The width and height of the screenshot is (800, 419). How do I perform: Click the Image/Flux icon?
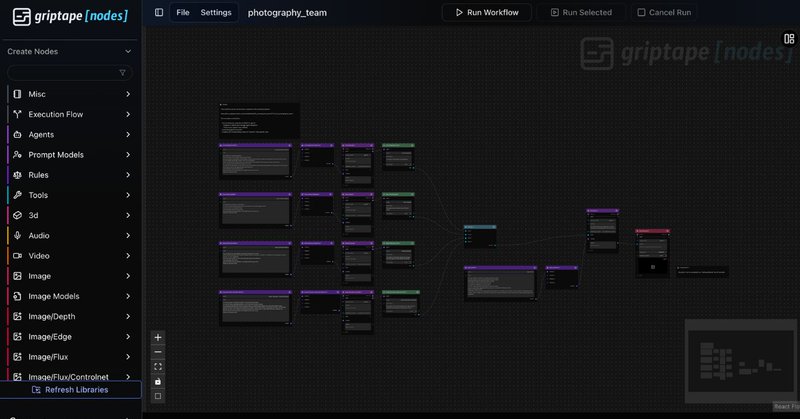tap(17, 357)
